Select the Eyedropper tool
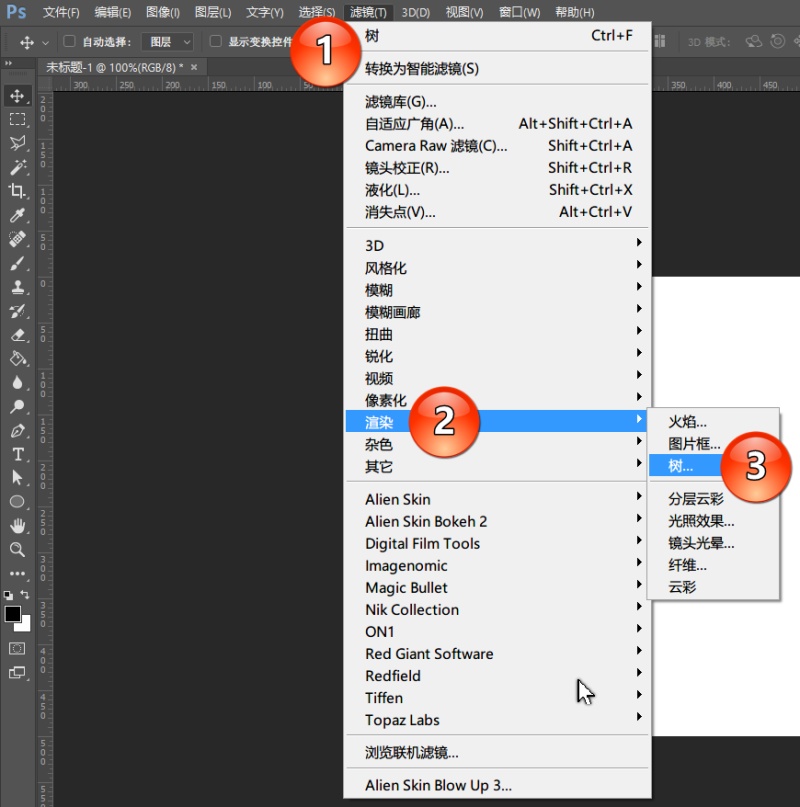 coord(17,215)
